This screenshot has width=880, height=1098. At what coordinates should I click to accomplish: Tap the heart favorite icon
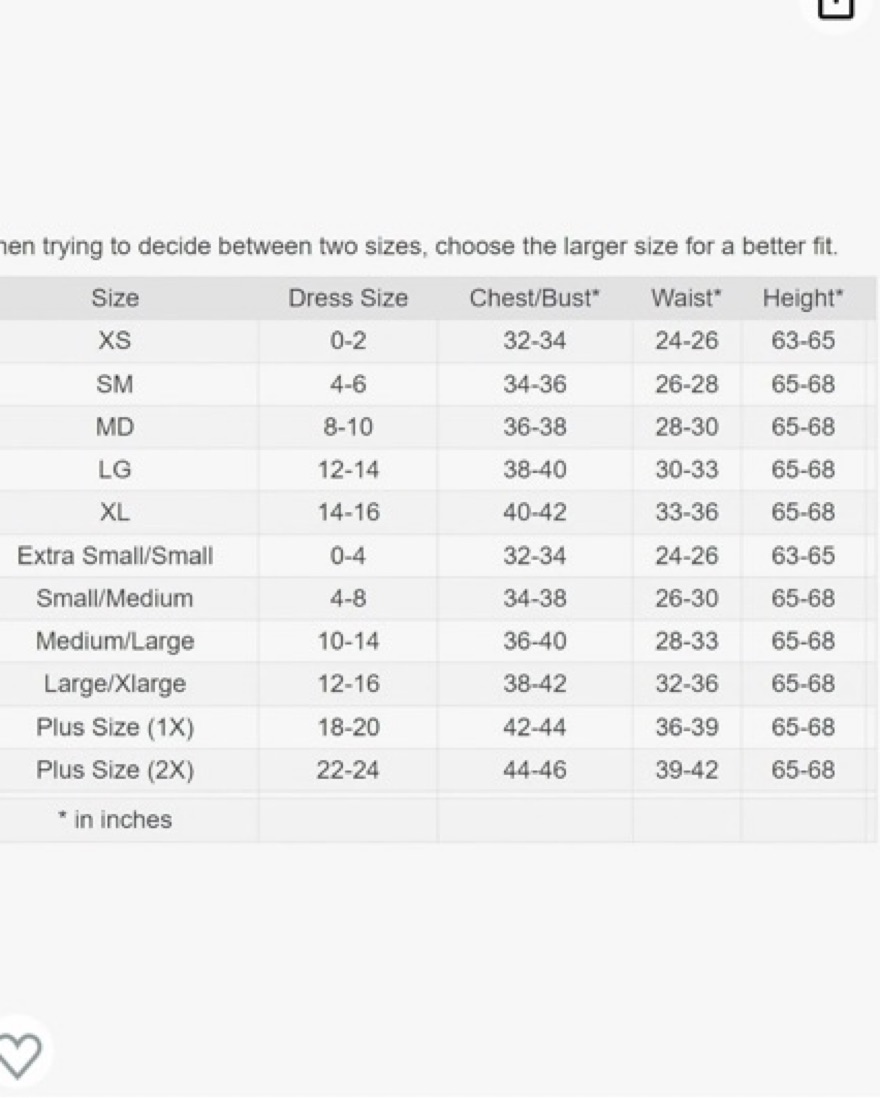pos(20,1055)
